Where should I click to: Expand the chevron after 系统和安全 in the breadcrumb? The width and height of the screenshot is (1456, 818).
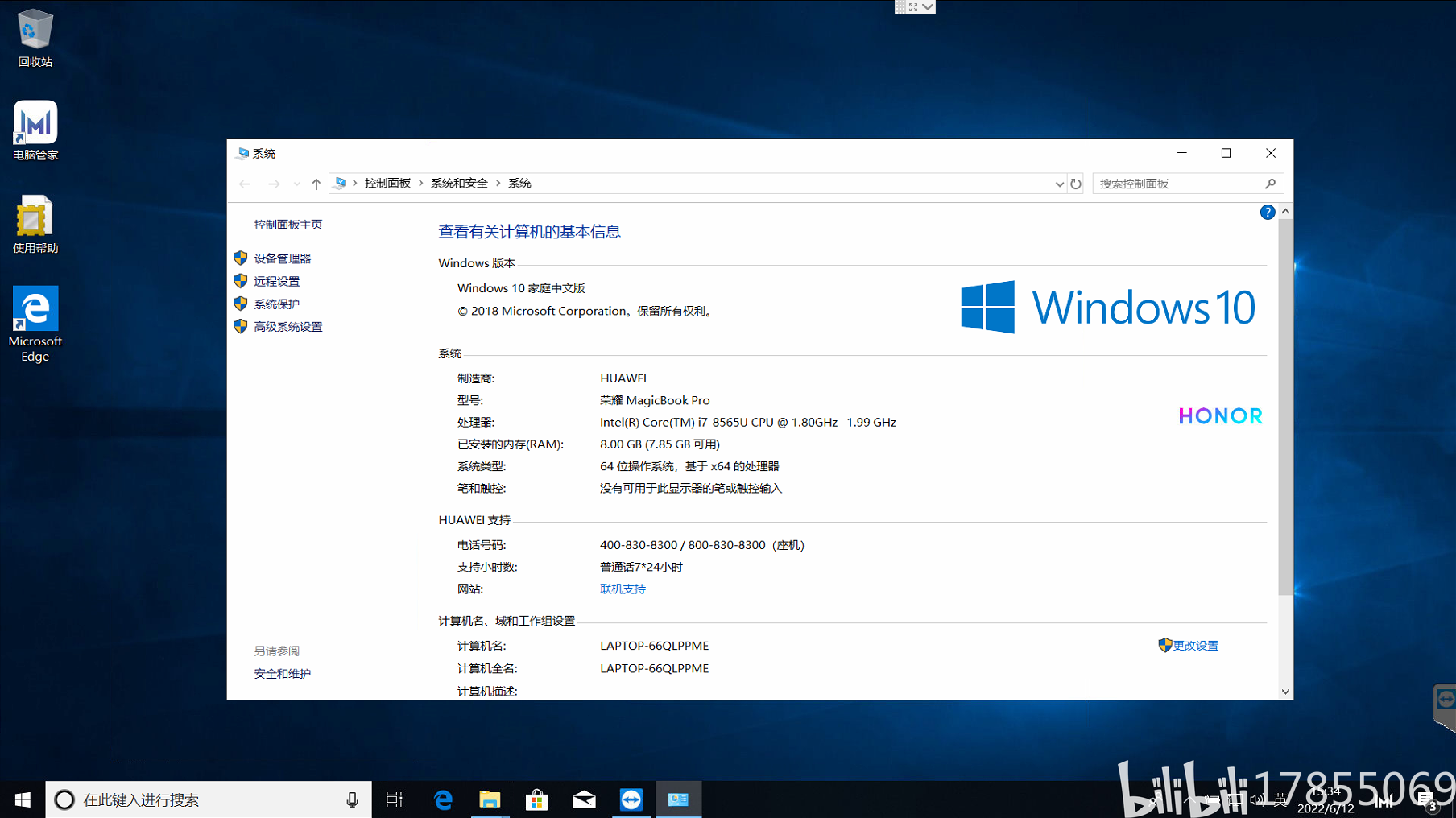(x=498, y=184)
